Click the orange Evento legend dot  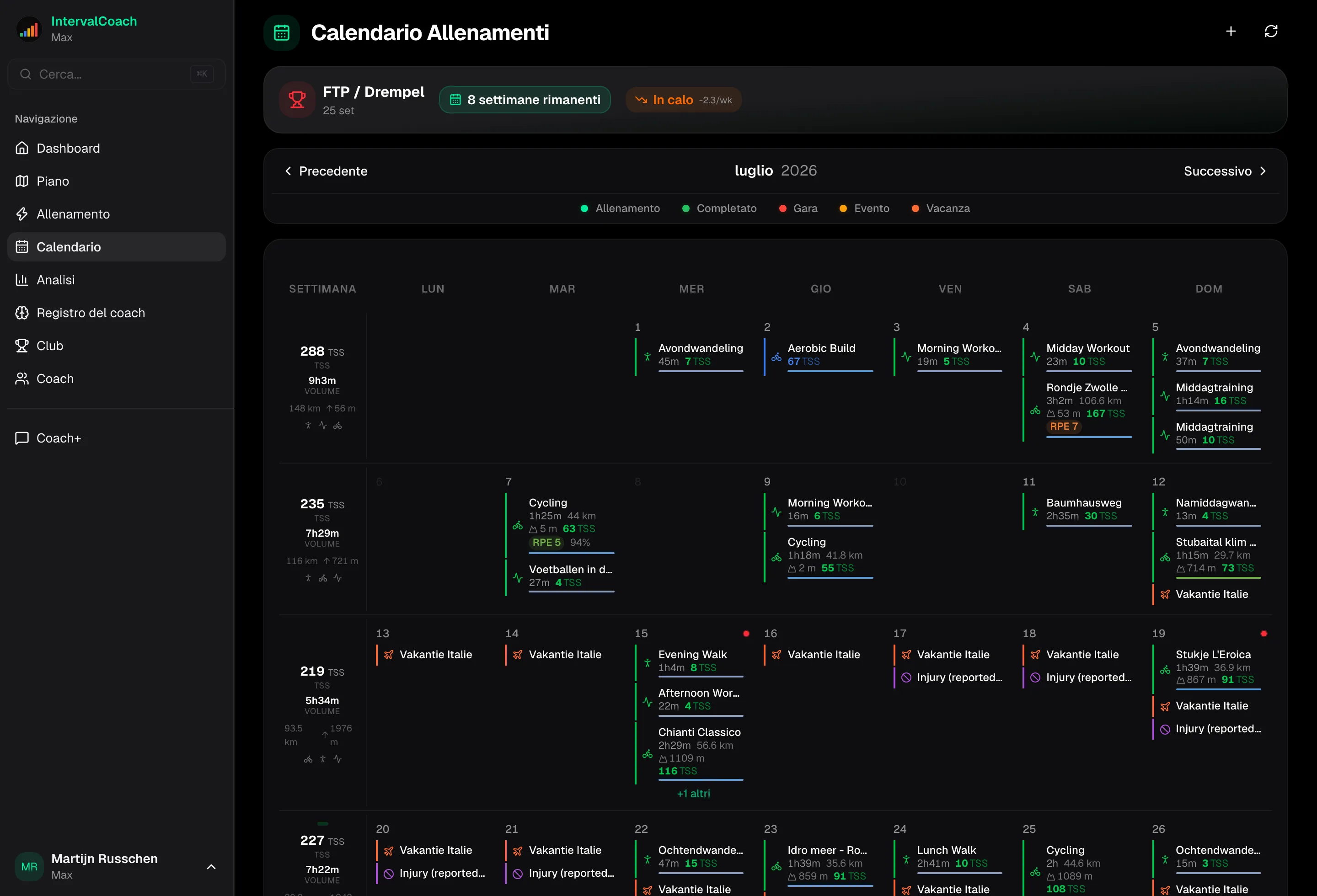tap(843, 208)
